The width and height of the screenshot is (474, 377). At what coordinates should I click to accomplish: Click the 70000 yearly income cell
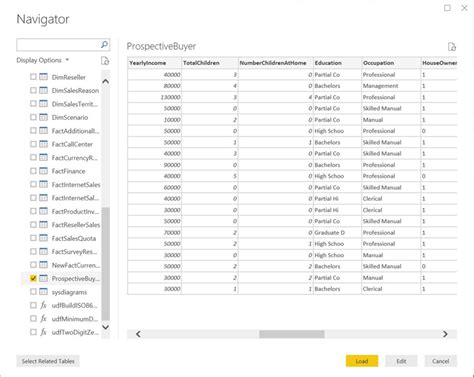pyautogui.click(x=154, y=232)
